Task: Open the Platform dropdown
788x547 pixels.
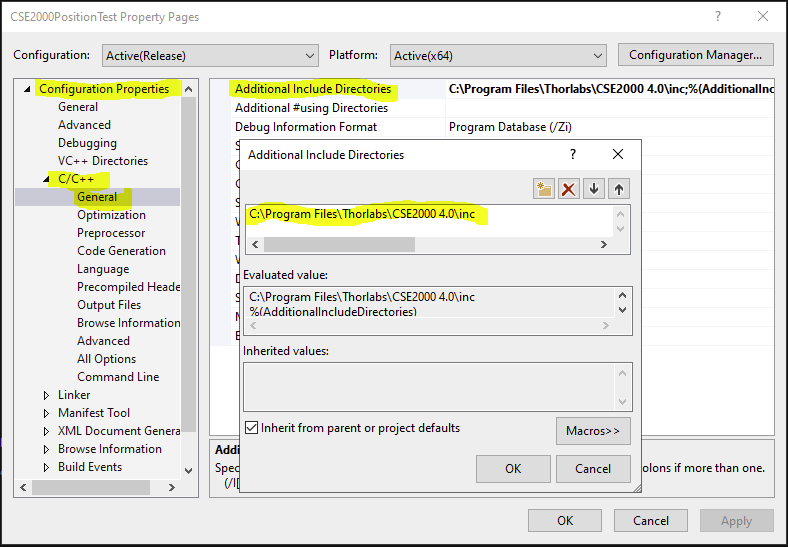Action: click(497, 55)
